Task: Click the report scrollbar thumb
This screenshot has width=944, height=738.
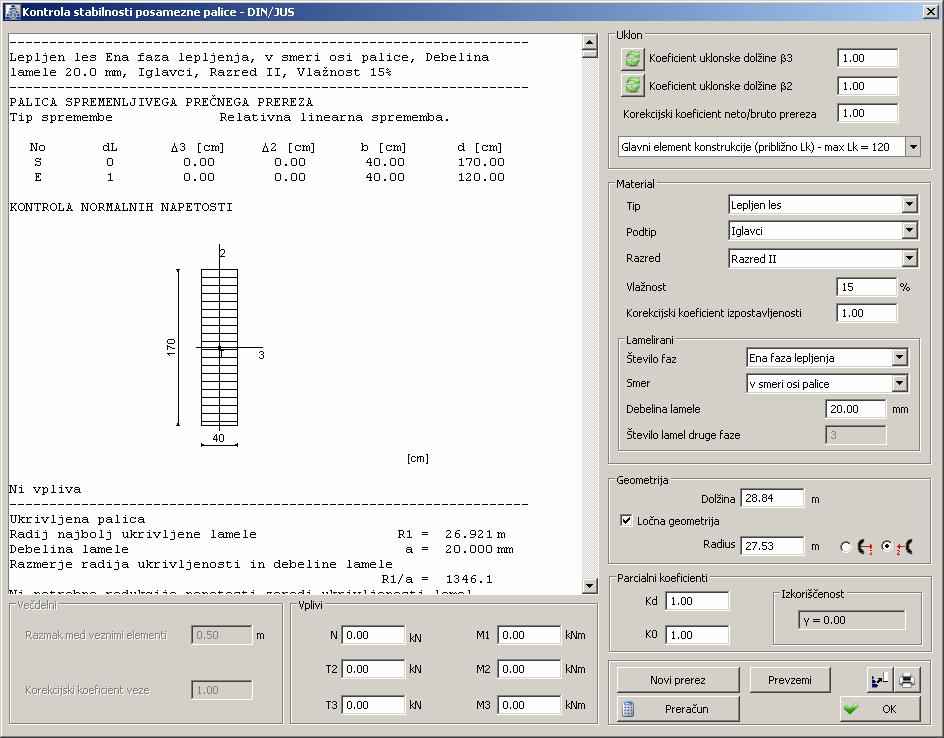Action: (589, 54)
